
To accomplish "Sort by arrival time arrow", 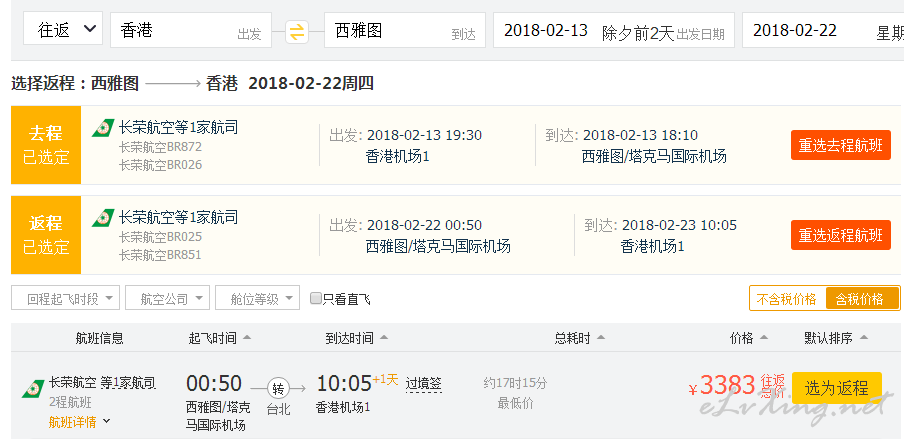I will point(384,337).
